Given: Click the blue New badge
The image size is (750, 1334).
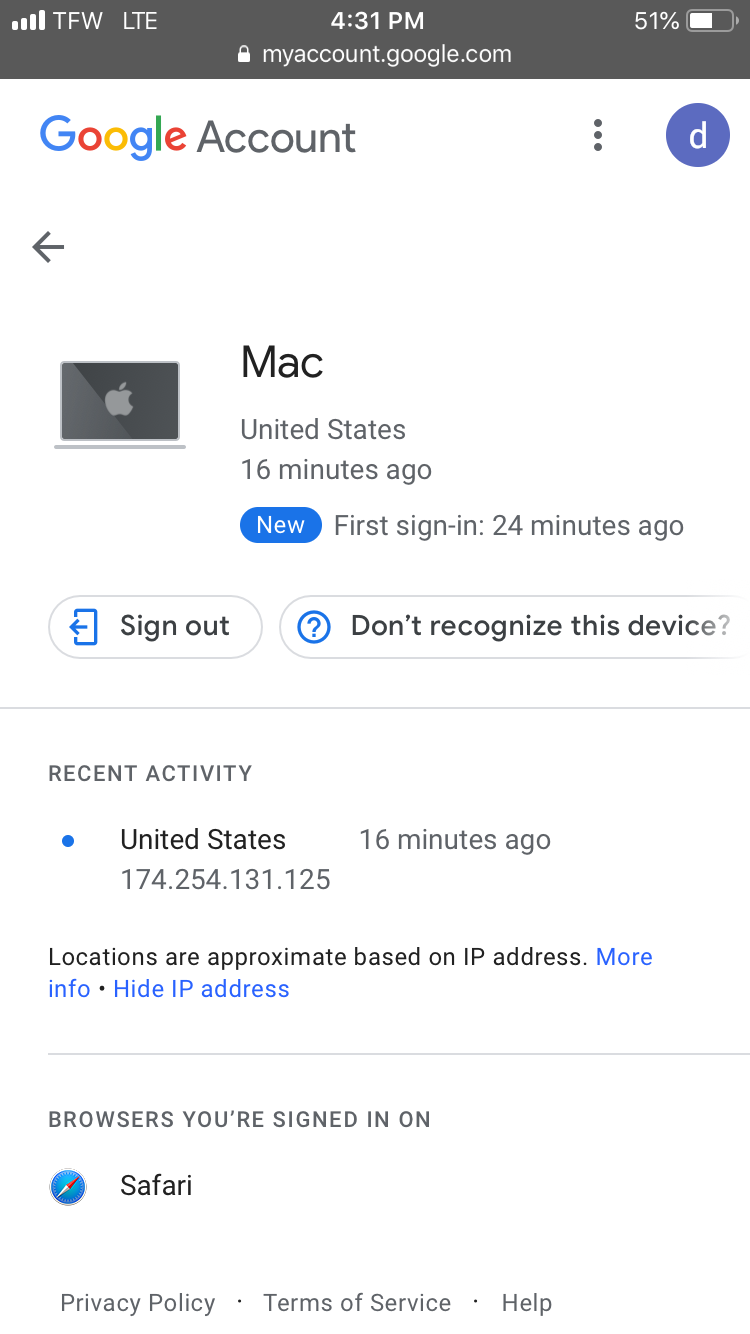Looking at the screenshot, I should (x=281, y=525).
